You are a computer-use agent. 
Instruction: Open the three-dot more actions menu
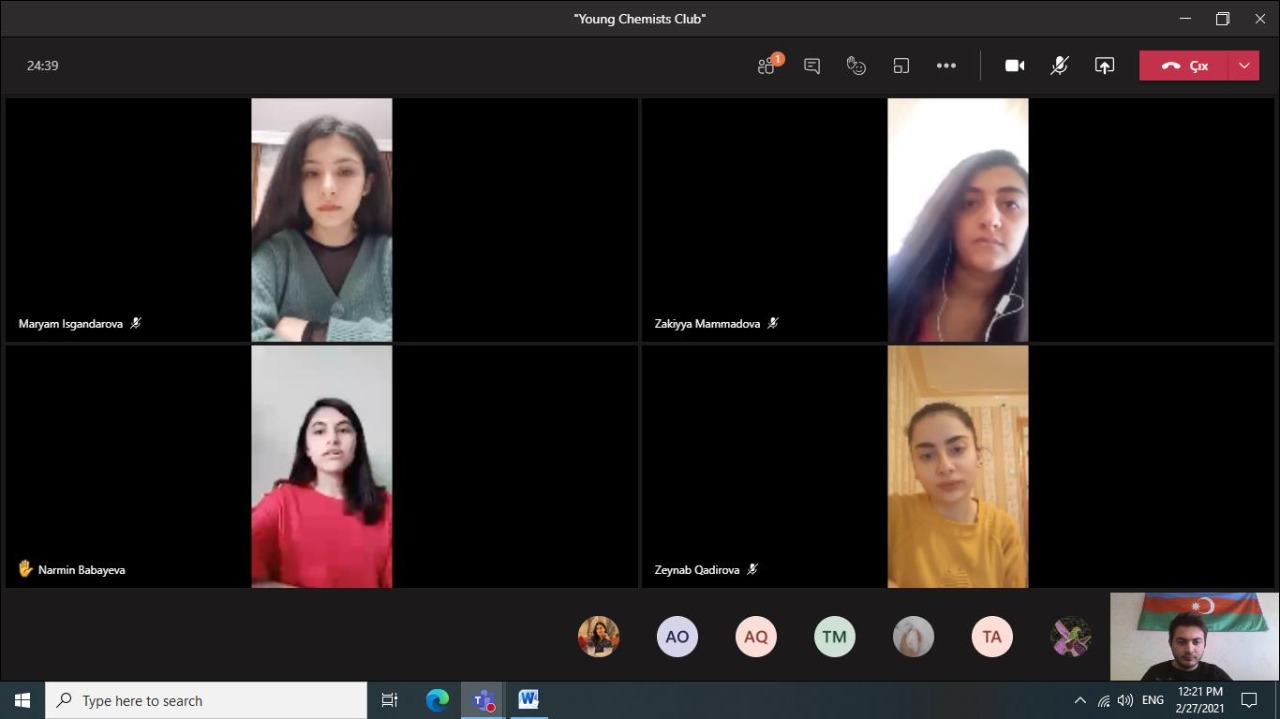[946, 66]
